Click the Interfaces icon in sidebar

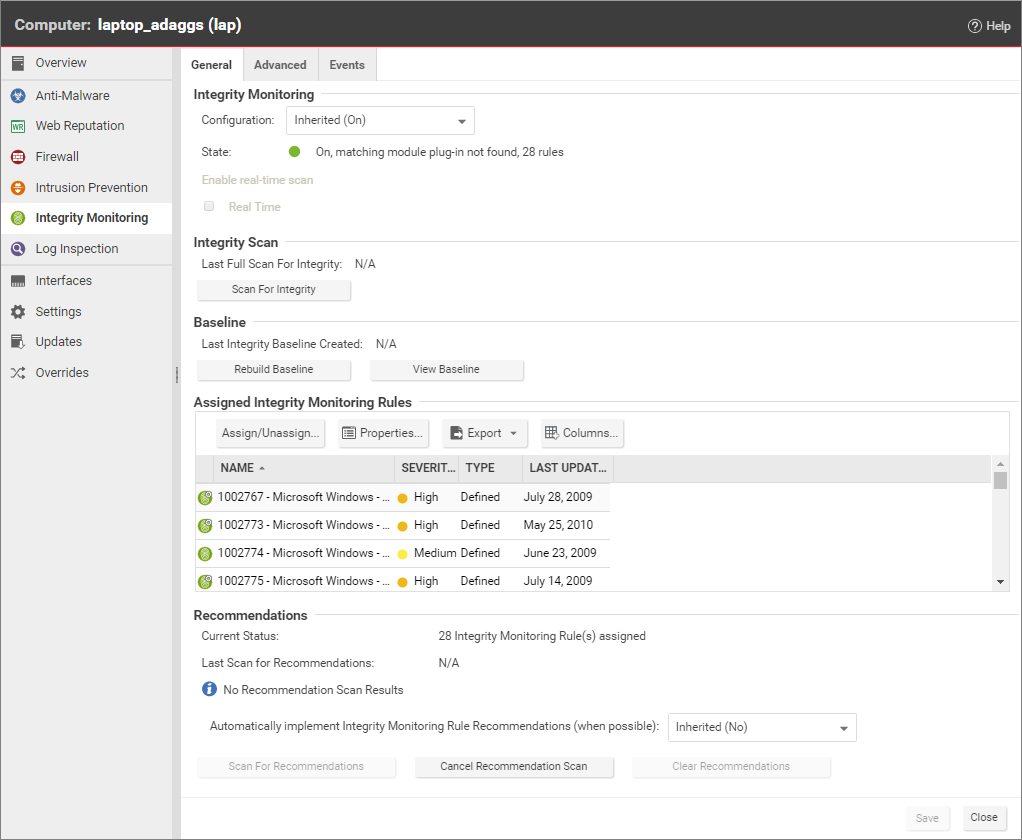[18, 281]
